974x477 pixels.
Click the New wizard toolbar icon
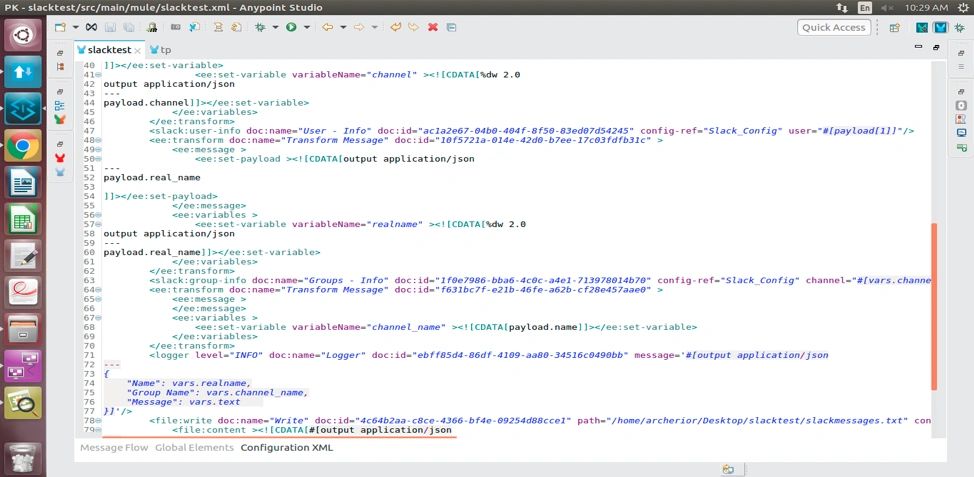click(60, 27)
